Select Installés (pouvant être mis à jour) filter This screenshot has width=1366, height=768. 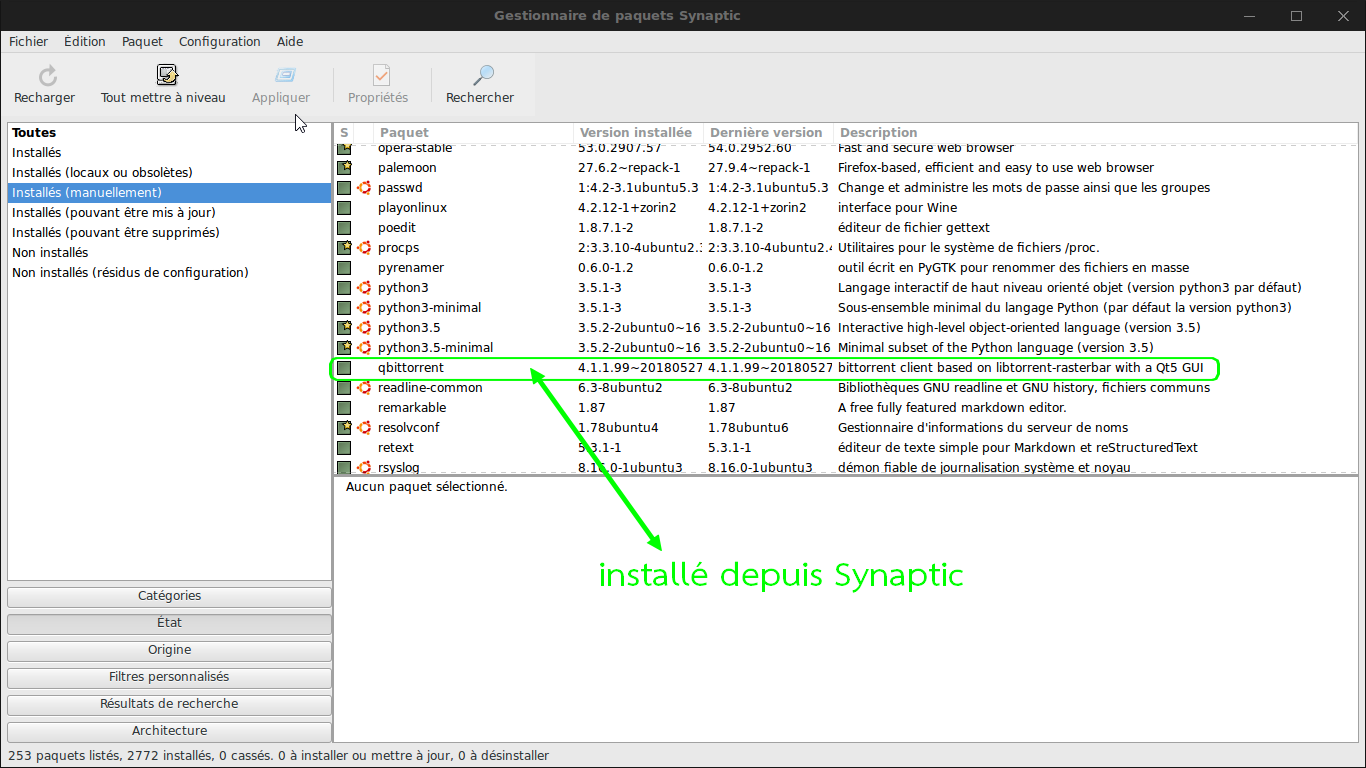[113, 213]
